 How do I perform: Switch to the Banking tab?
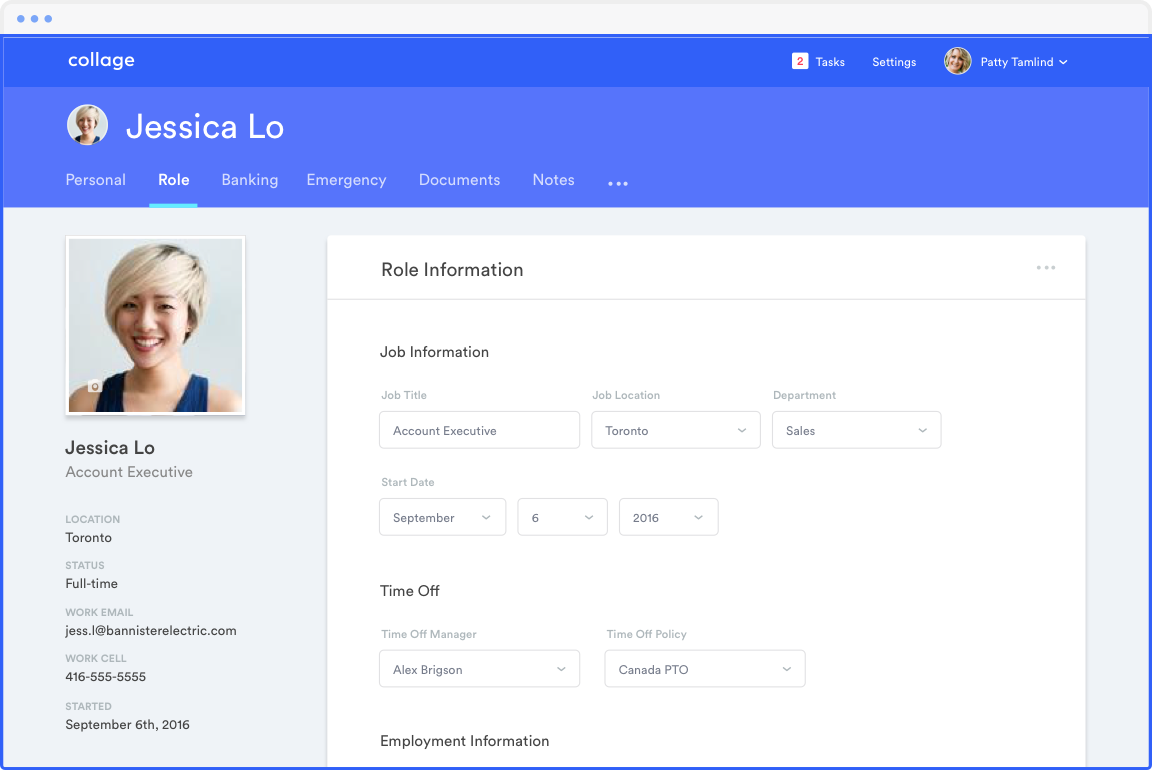(250, 180)
